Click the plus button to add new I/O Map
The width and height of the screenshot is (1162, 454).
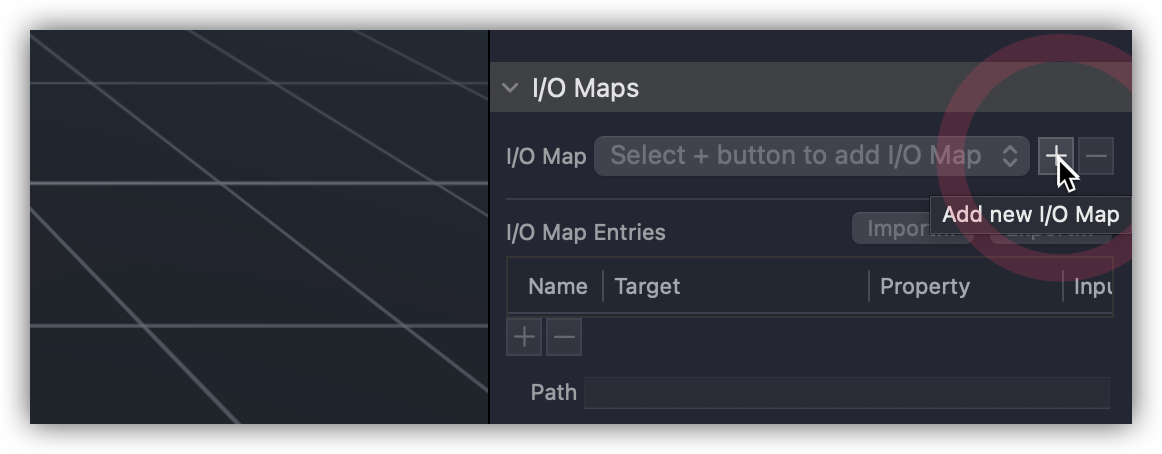1055,156
